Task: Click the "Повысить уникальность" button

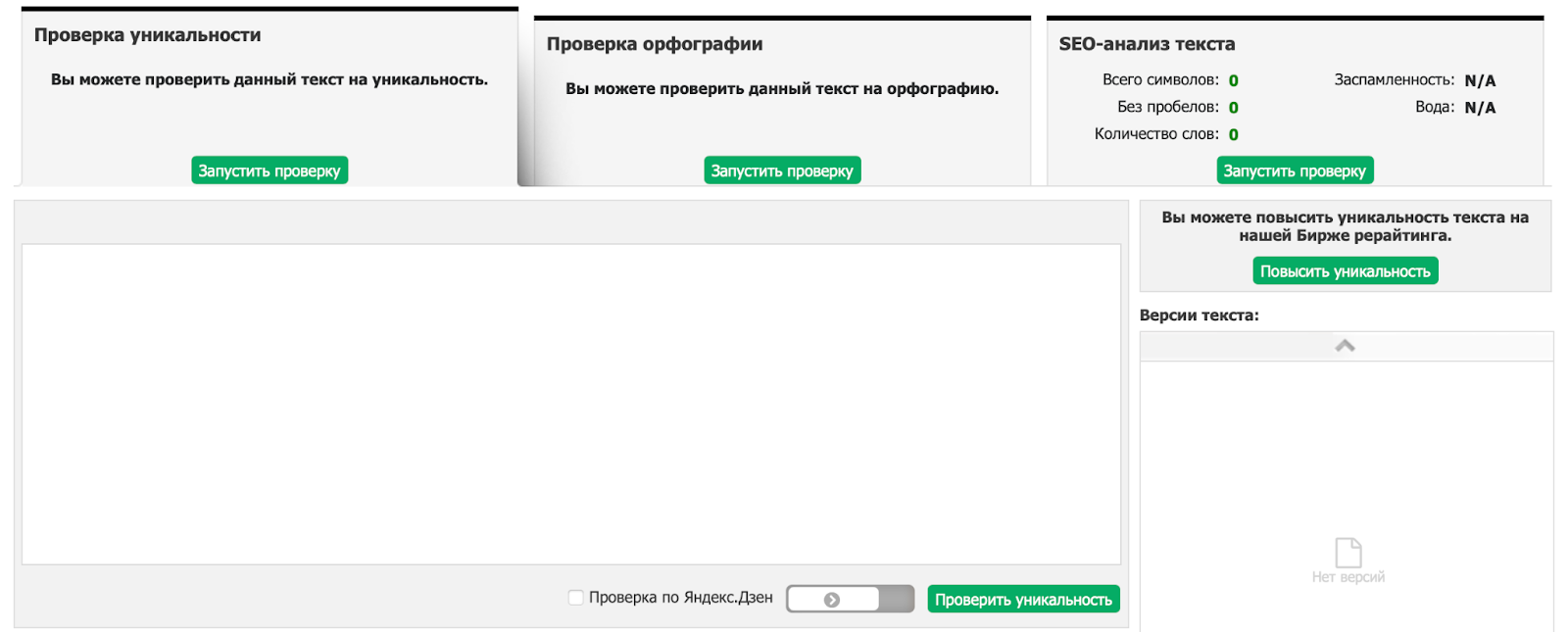Action: click(x=1345, y=271)
